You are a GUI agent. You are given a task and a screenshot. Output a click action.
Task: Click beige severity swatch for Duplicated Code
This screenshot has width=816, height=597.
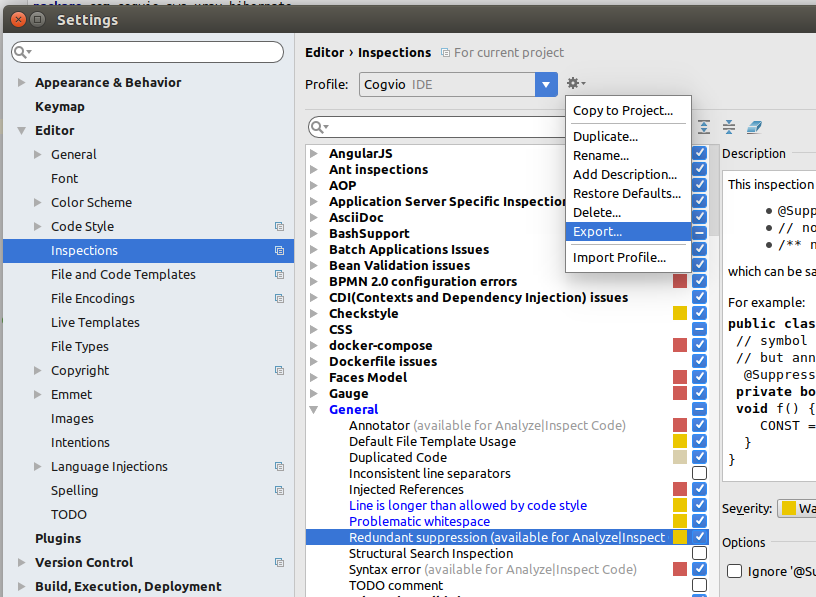(680, 457)
